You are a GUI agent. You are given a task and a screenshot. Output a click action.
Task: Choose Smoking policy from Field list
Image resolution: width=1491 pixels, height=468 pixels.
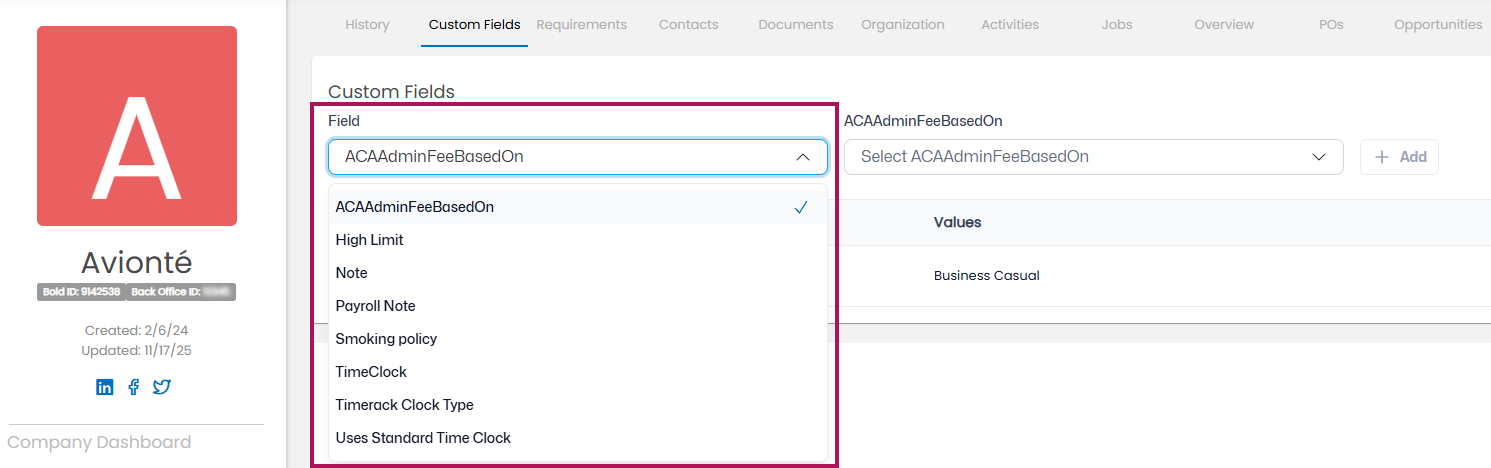coord(577,339)
